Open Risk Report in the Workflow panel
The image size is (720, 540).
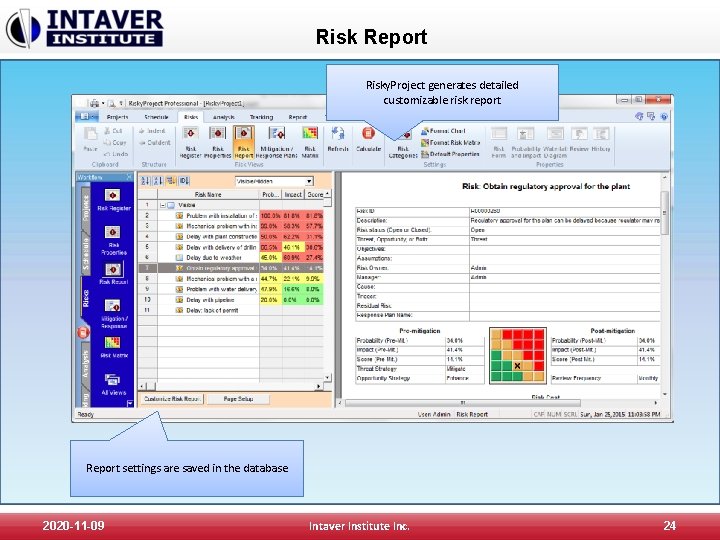click(113, 274)
